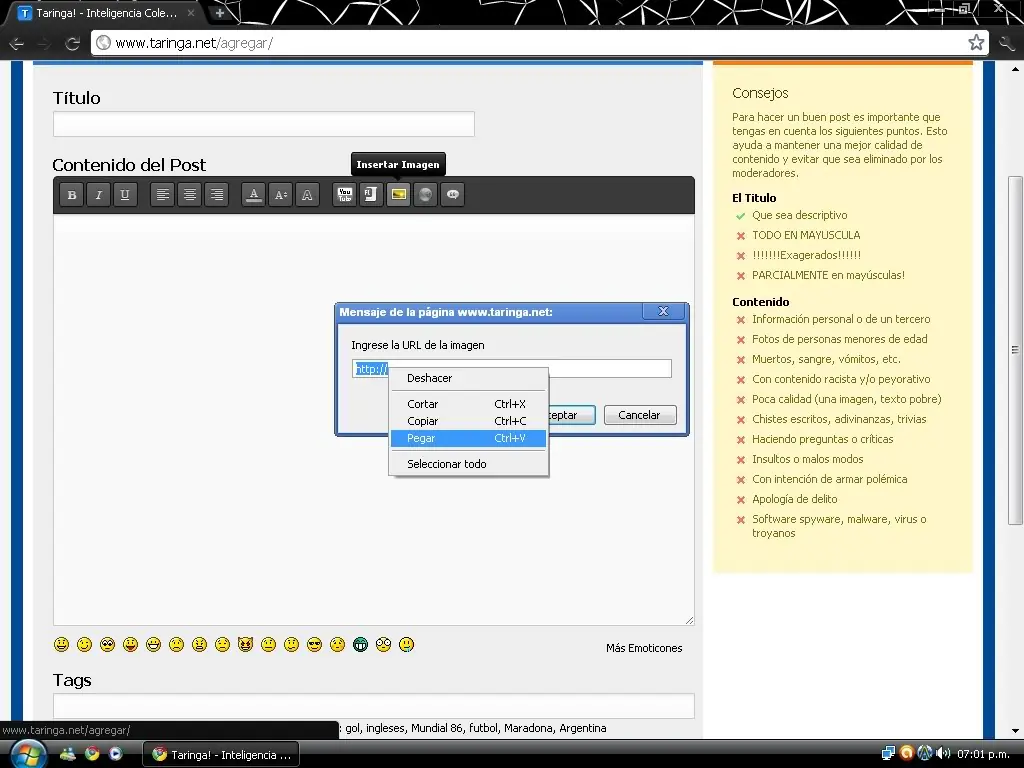The height and width of the screenshot is (768, 1024).
Task: Align post text to the right
Action: click(x=216, y=195)
